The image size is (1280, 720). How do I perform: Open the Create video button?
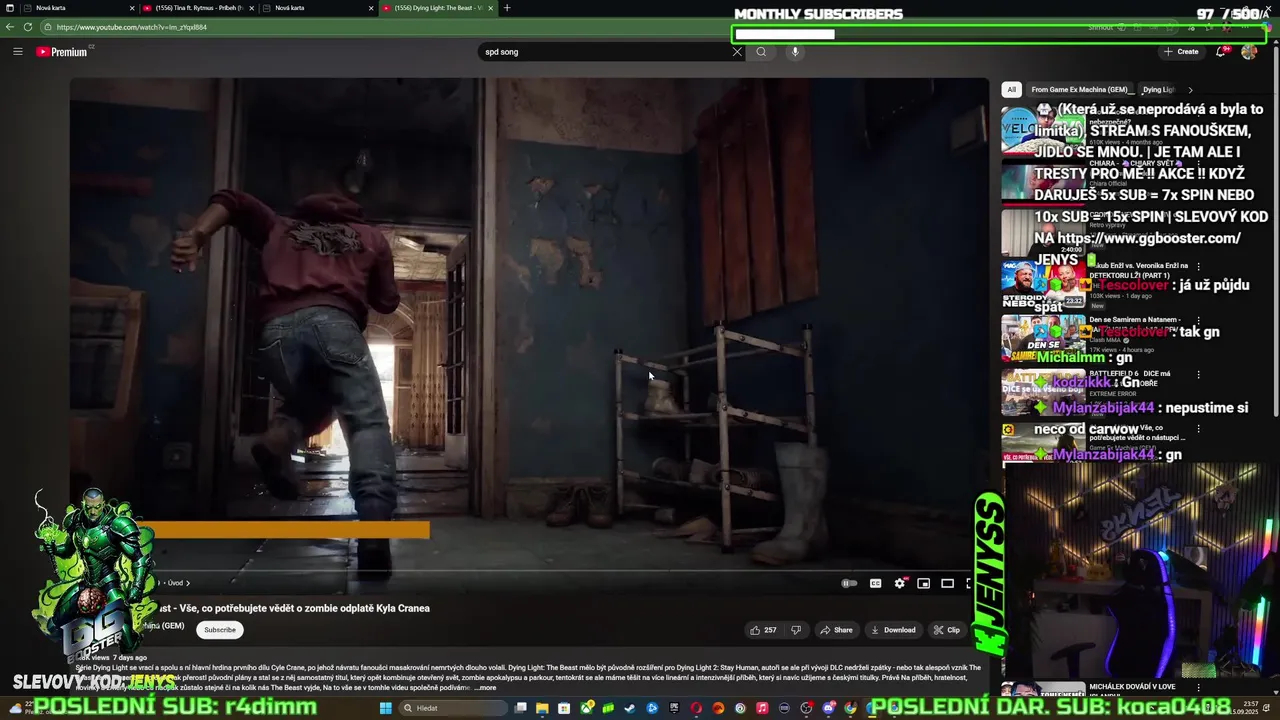(1181, 52)
